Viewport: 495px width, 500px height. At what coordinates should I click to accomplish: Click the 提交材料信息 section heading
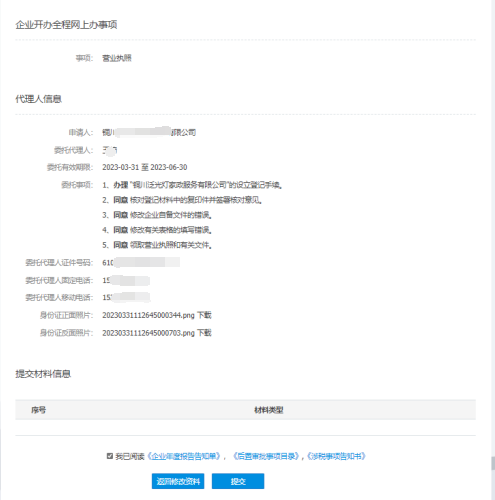point(43,374)
